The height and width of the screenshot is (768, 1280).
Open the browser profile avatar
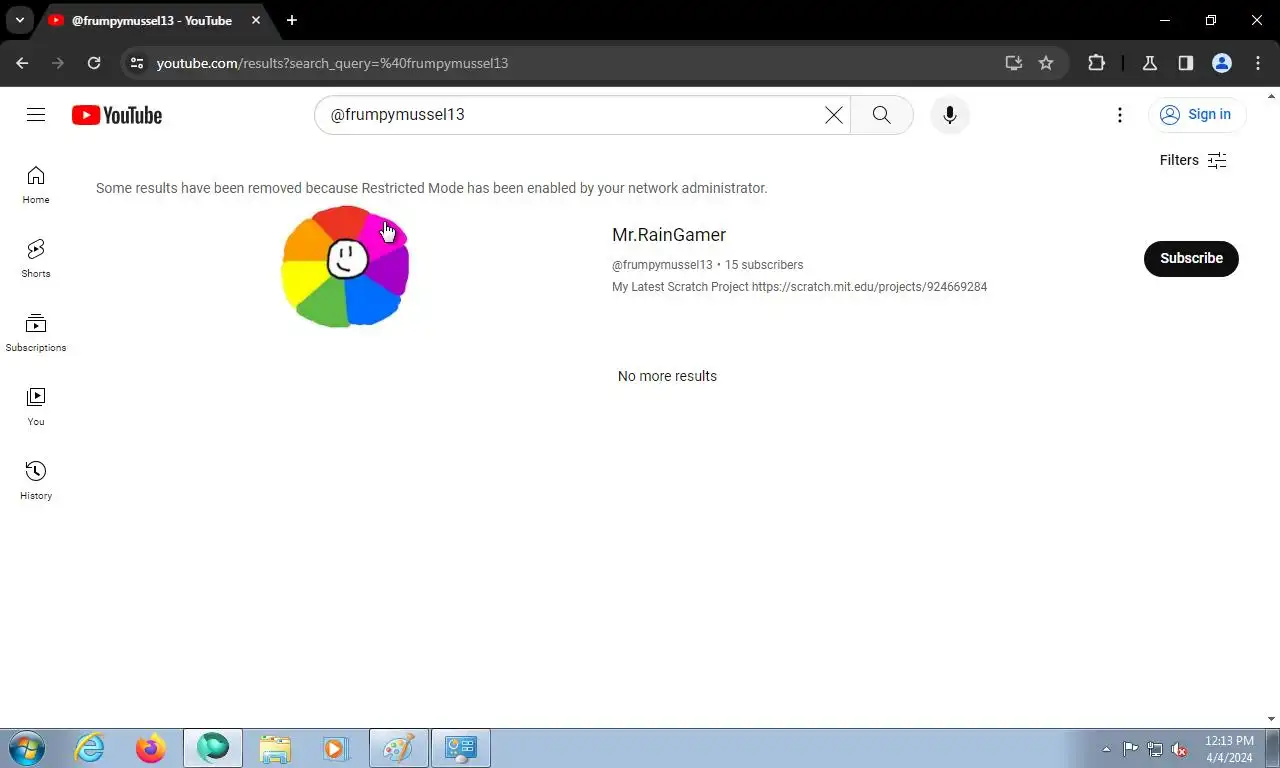(1222, 63)
